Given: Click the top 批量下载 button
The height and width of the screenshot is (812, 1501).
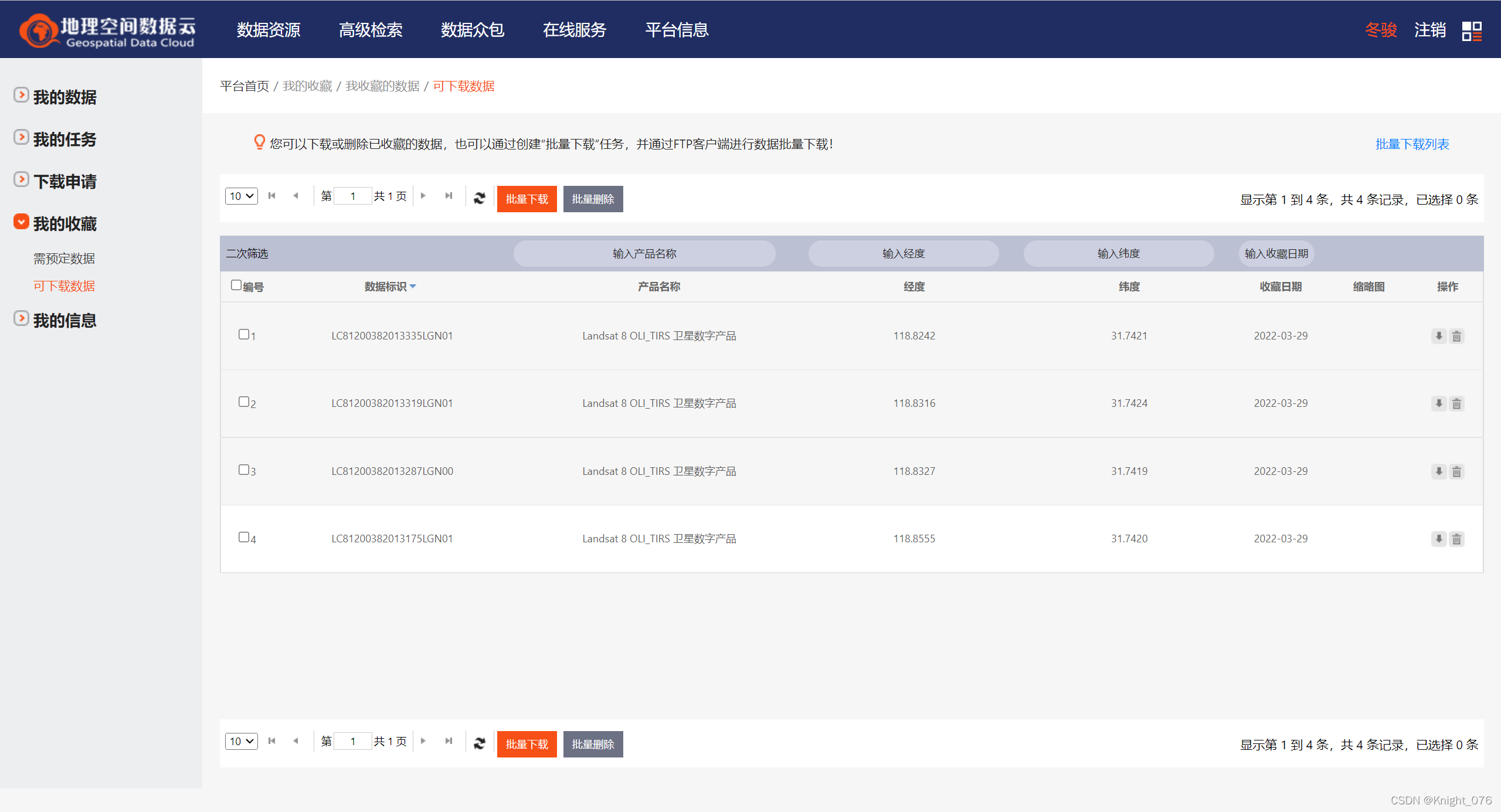Looking at the screenshot, I should coord(527,199).
